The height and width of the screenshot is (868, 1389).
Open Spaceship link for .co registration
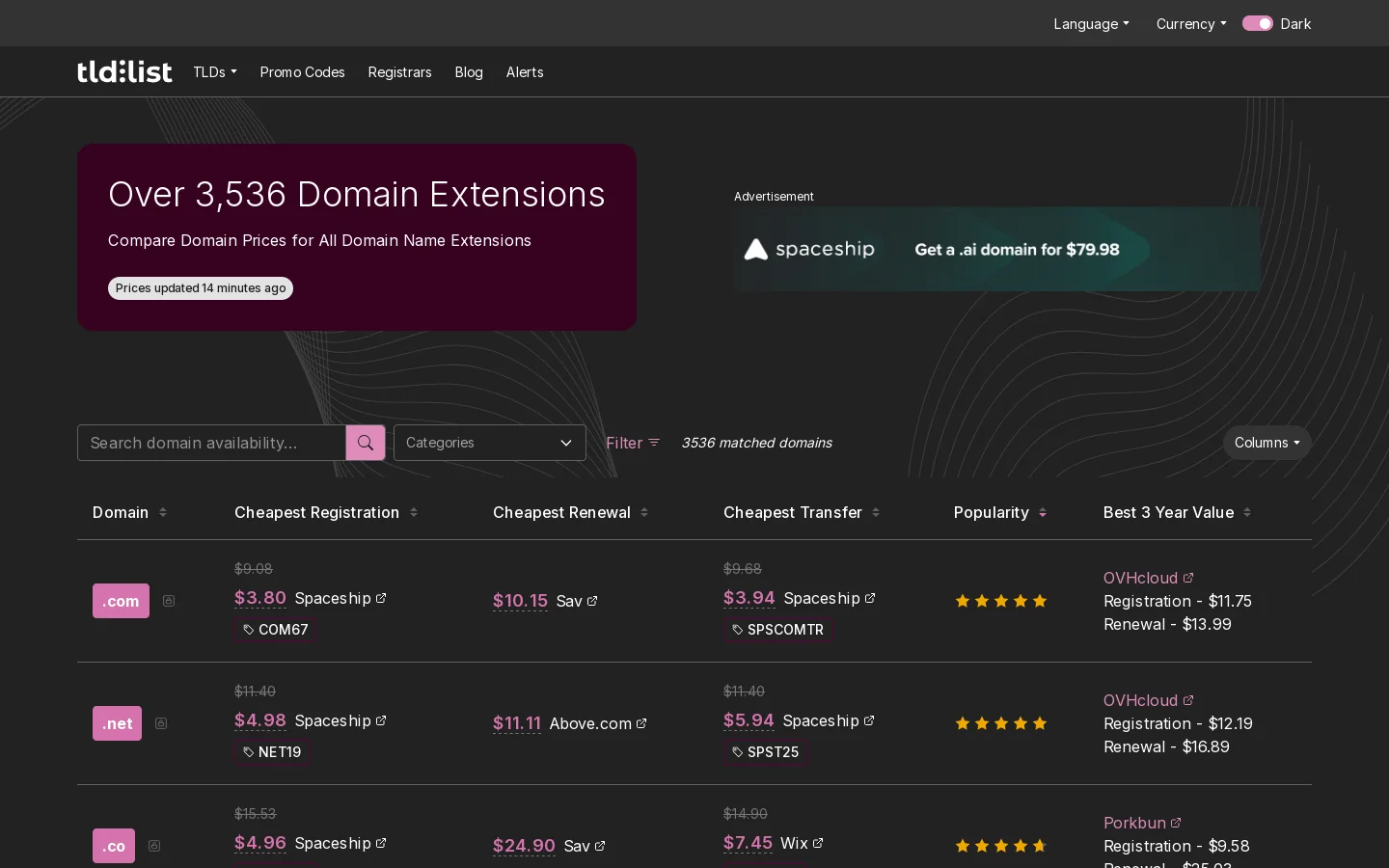340,843
